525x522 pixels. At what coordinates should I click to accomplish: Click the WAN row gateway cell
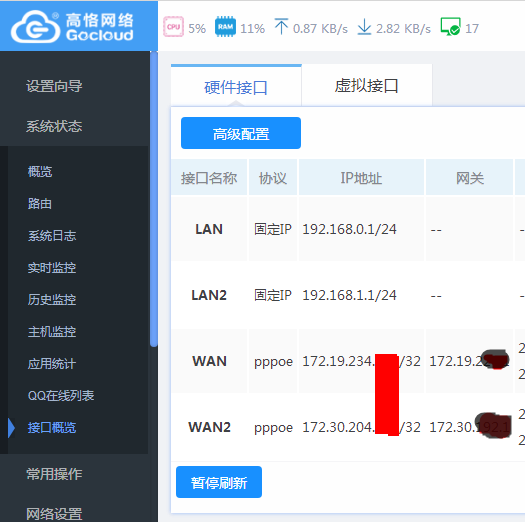(469, 361)
